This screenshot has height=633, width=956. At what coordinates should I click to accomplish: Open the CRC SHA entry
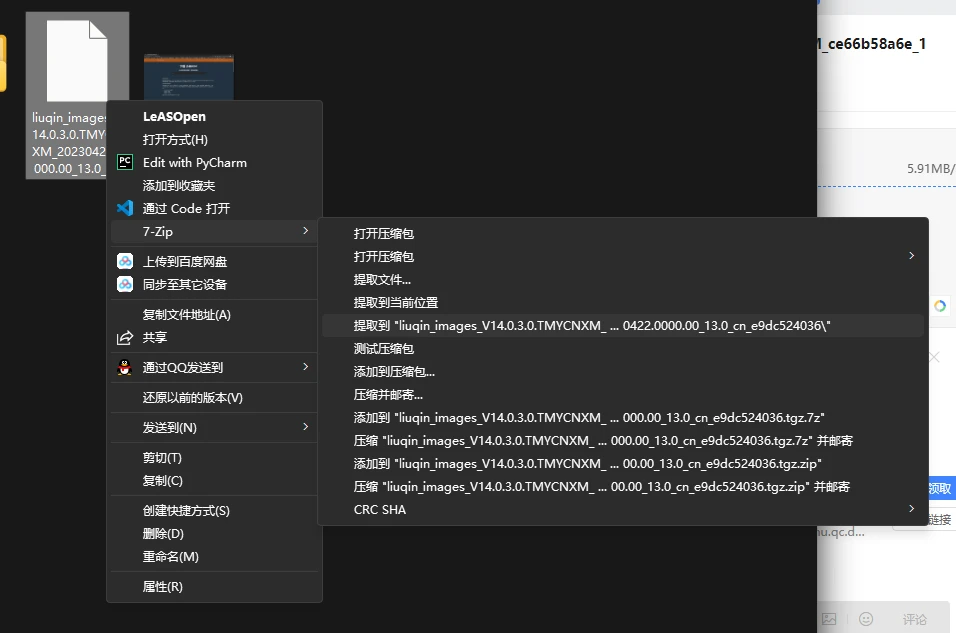click(x=623, y=510)
